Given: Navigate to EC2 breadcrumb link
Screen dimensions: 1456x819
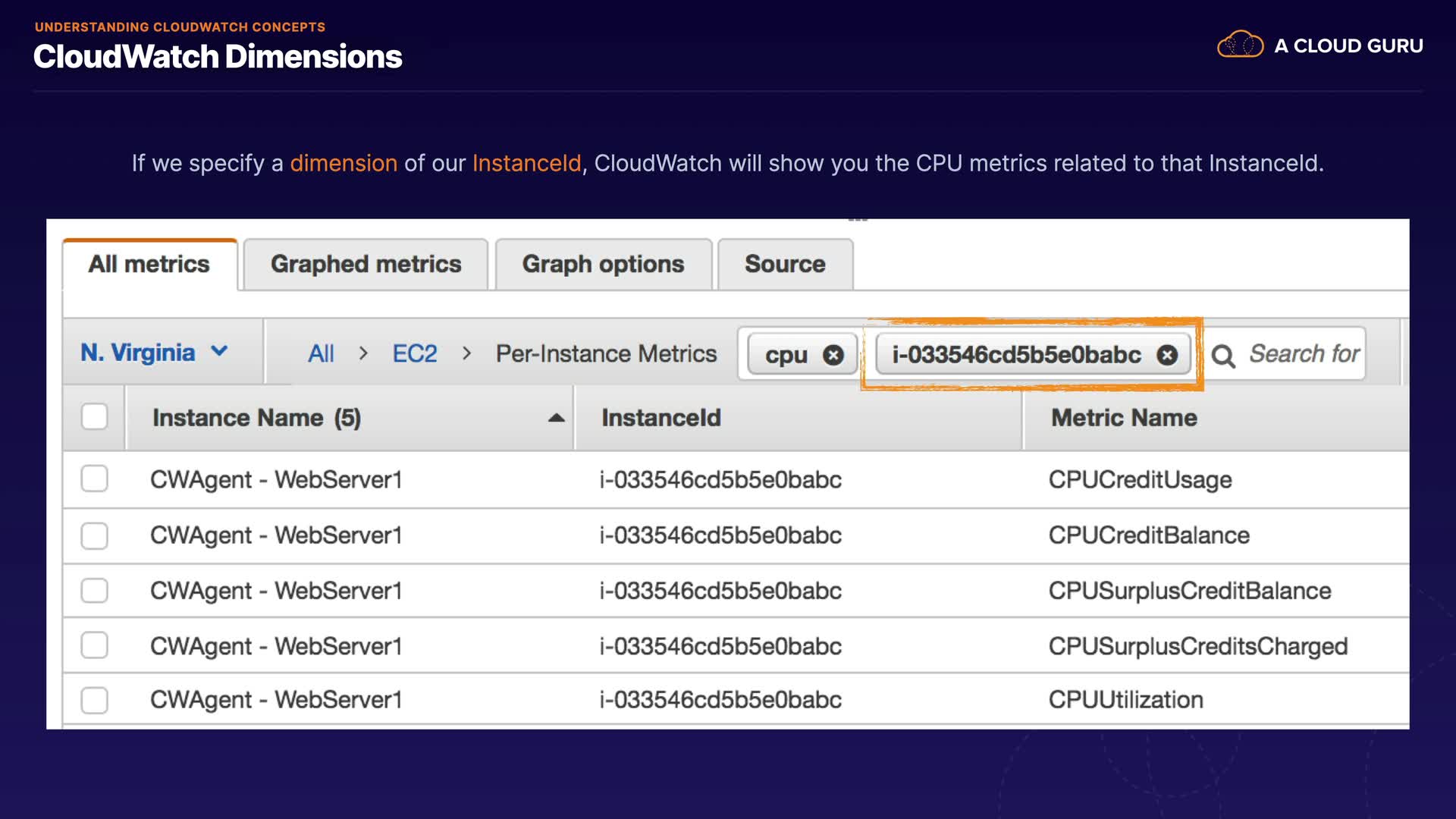Looking at the screenshot, I should (x=414, y=353).
